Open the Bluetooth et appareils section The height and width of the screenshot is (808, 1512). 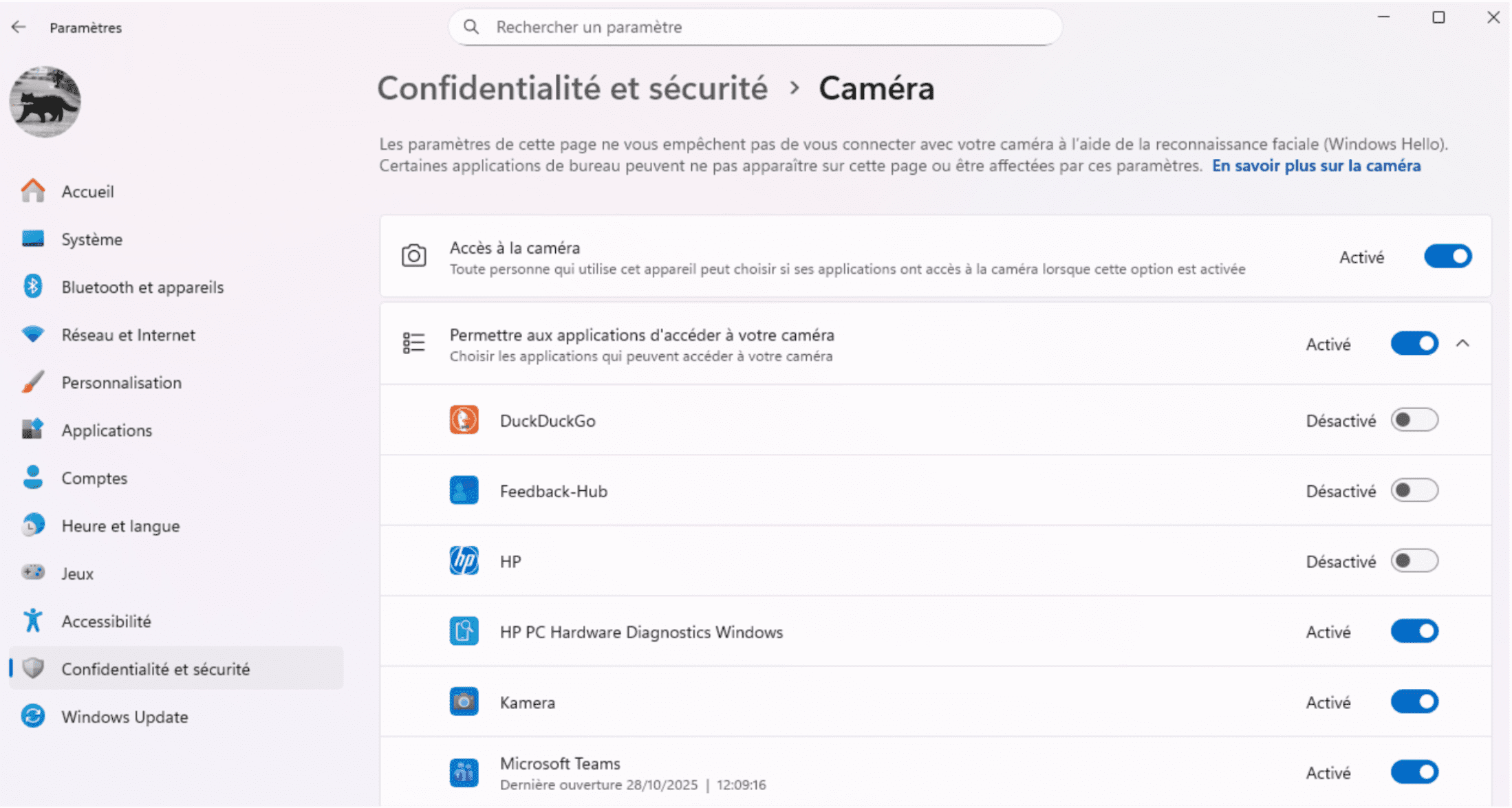(142, 287)
